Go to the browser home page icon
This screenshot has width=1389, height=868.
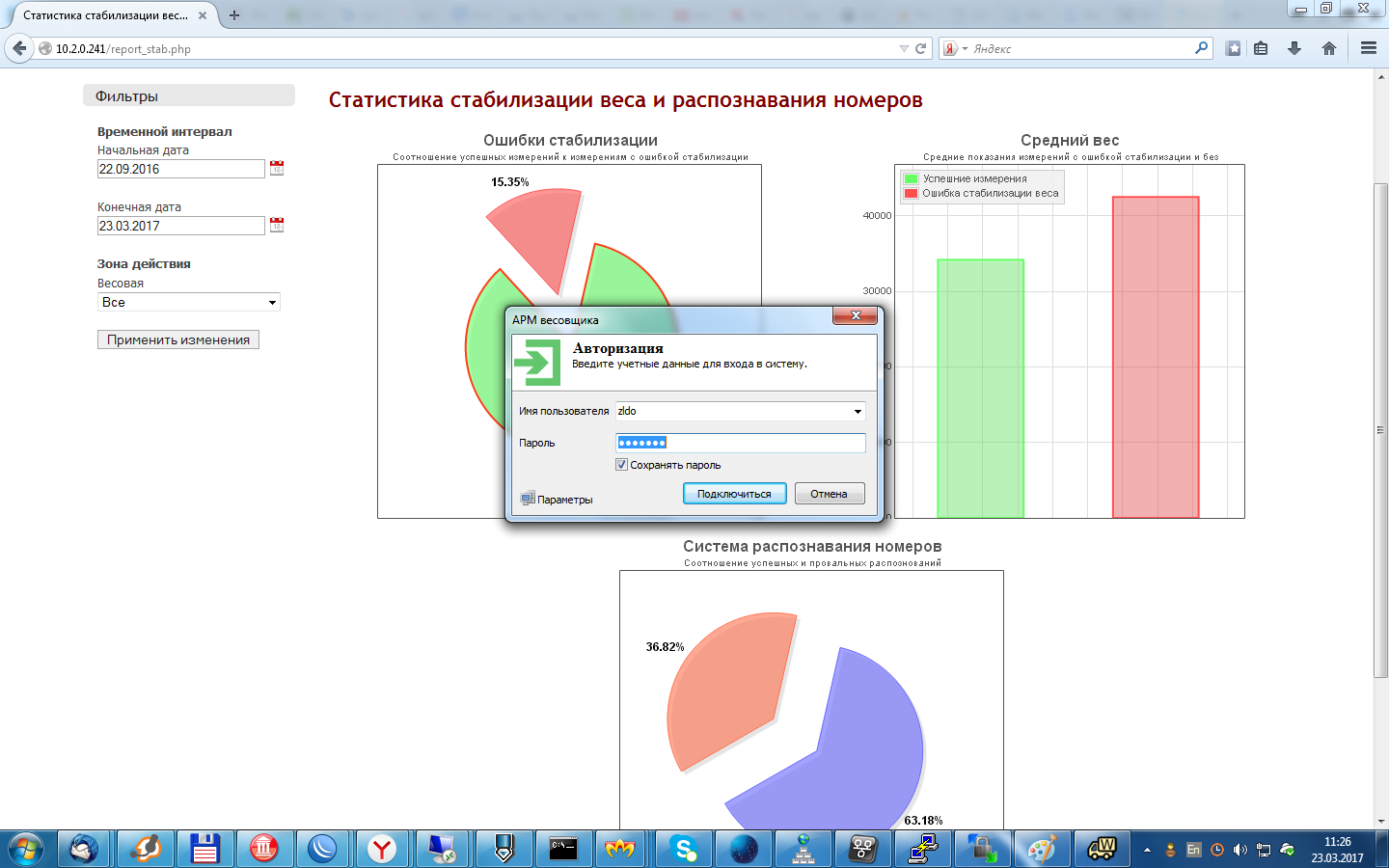1329,48
